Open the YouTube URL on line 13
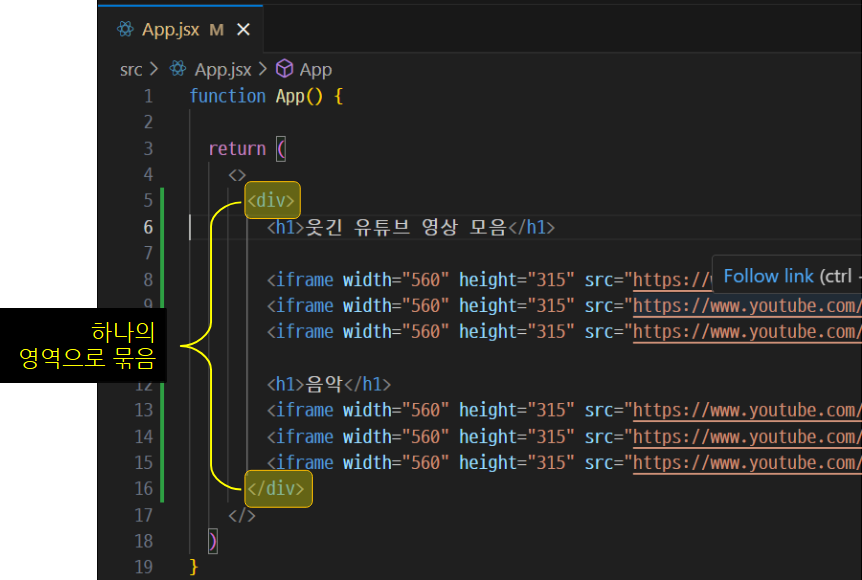Image resolution: width=862 pixels, height=580 pixels. click(x=745, y=410)
